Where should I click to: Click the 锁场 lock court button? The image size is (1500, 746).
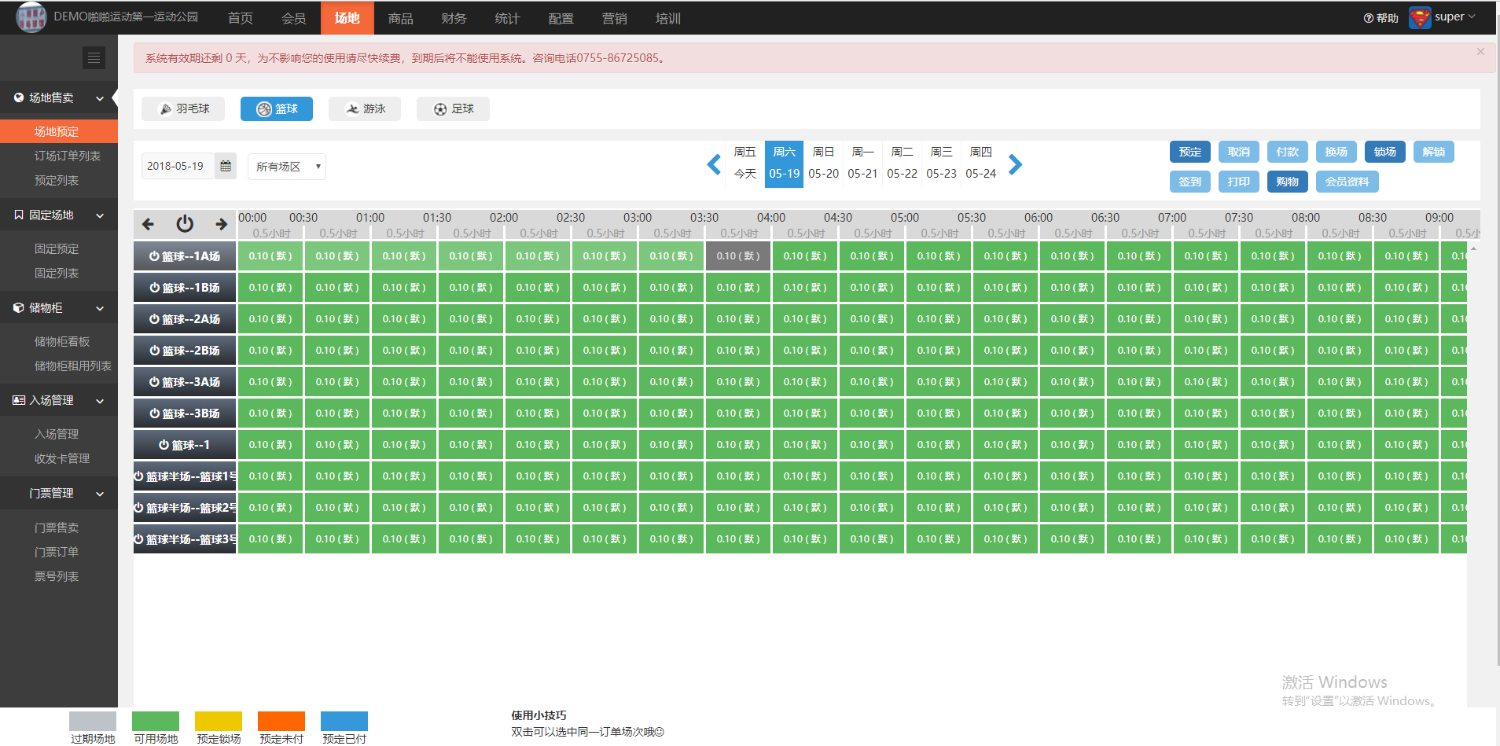click(x=1385, y=152)
